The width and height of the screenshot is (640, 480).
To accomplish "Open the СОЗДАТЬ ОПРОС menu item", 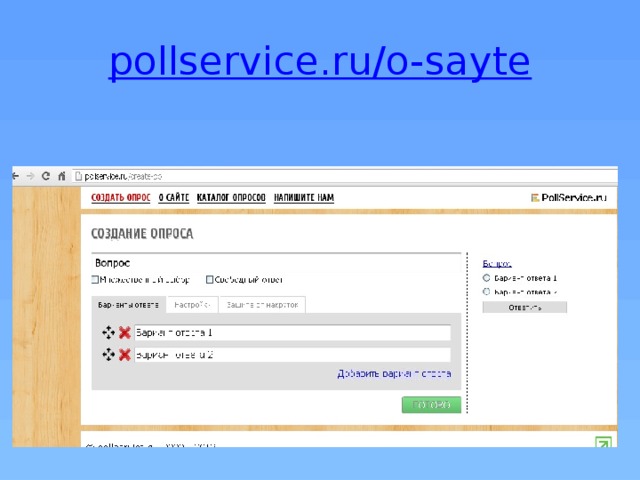I will tap(121, 198).
